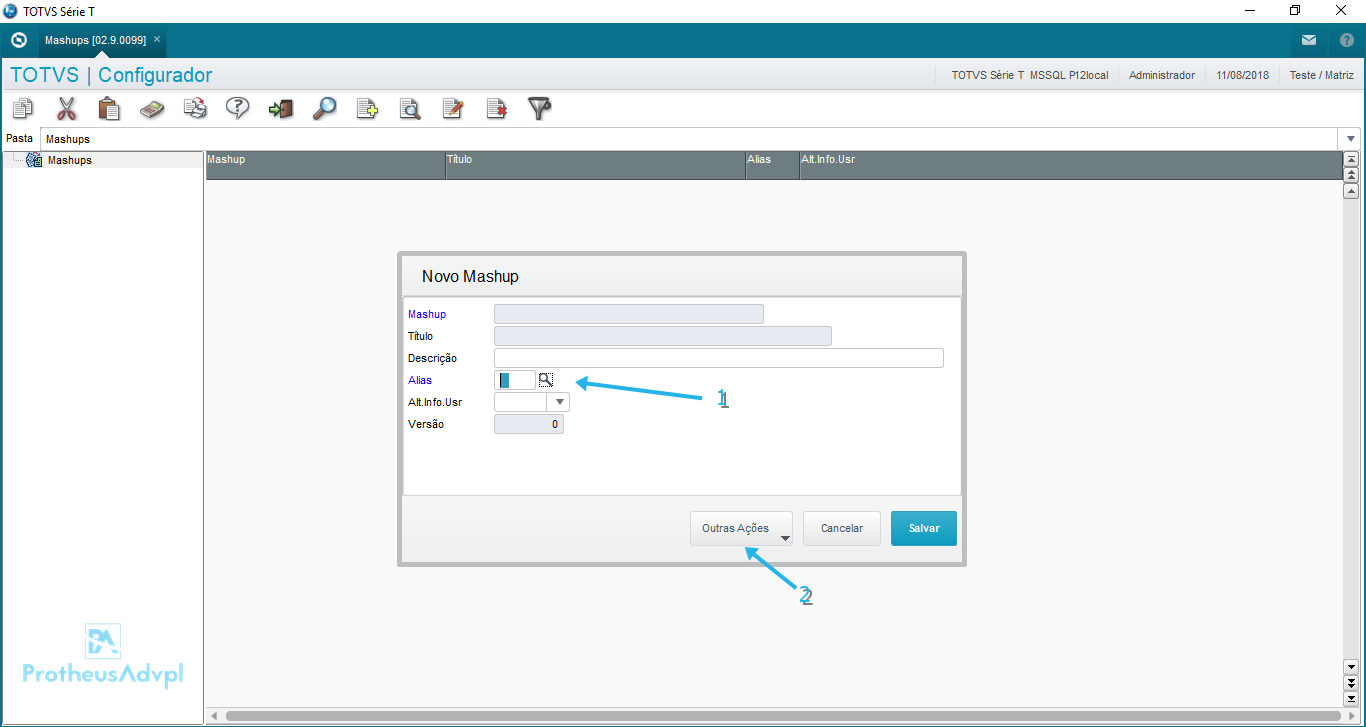Screen dimensions: 1366x727
Task: Click the Cut scissors icon
Action: [66, 108]
